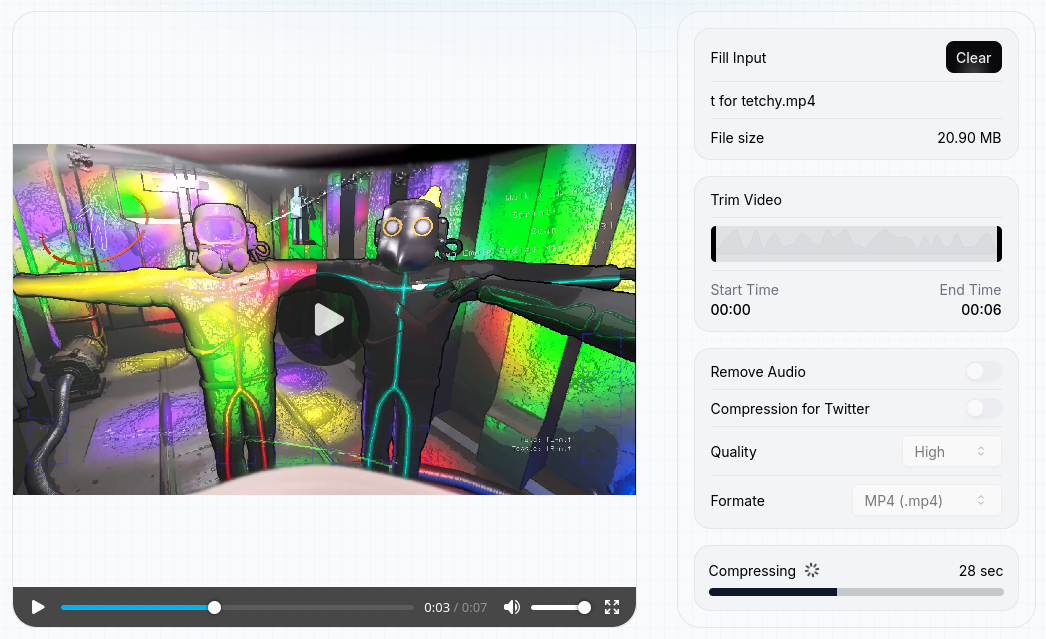Click the 28 sec countdown label
Screen dimensions: 1046x639
click(x=981, y=570)
